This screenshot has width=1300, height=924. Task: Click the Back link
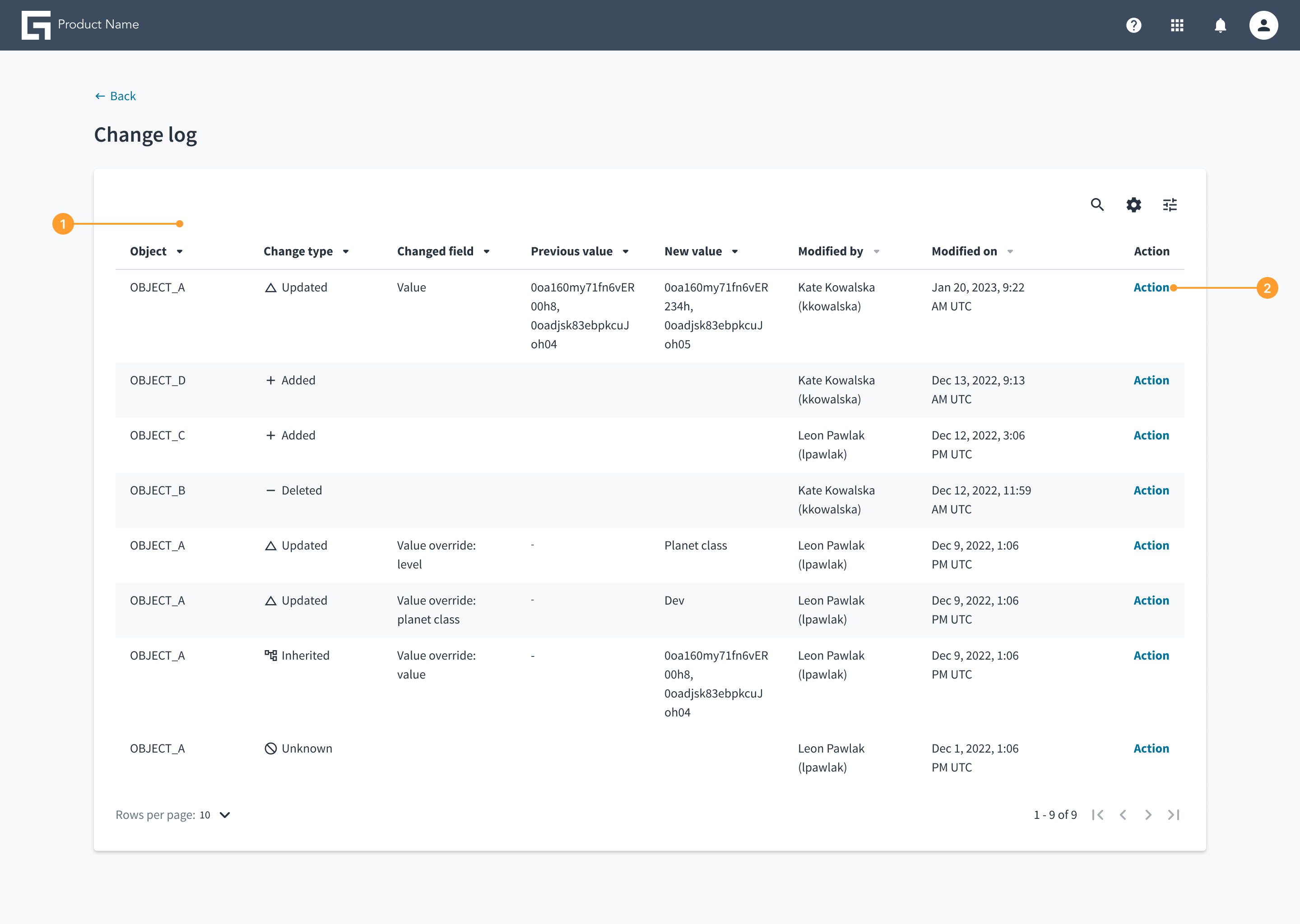coord(115,96)
